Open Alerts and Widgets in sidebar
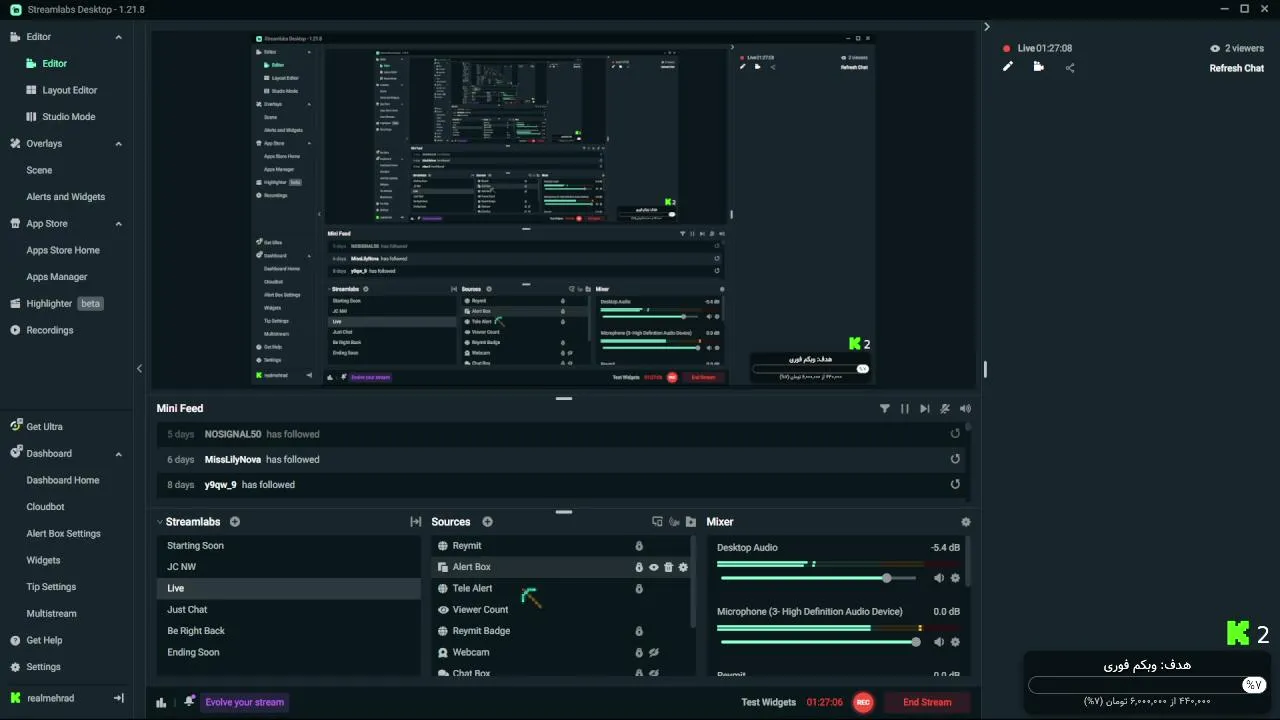This screenshot has height=720, width=1280. tap(66, 197)
